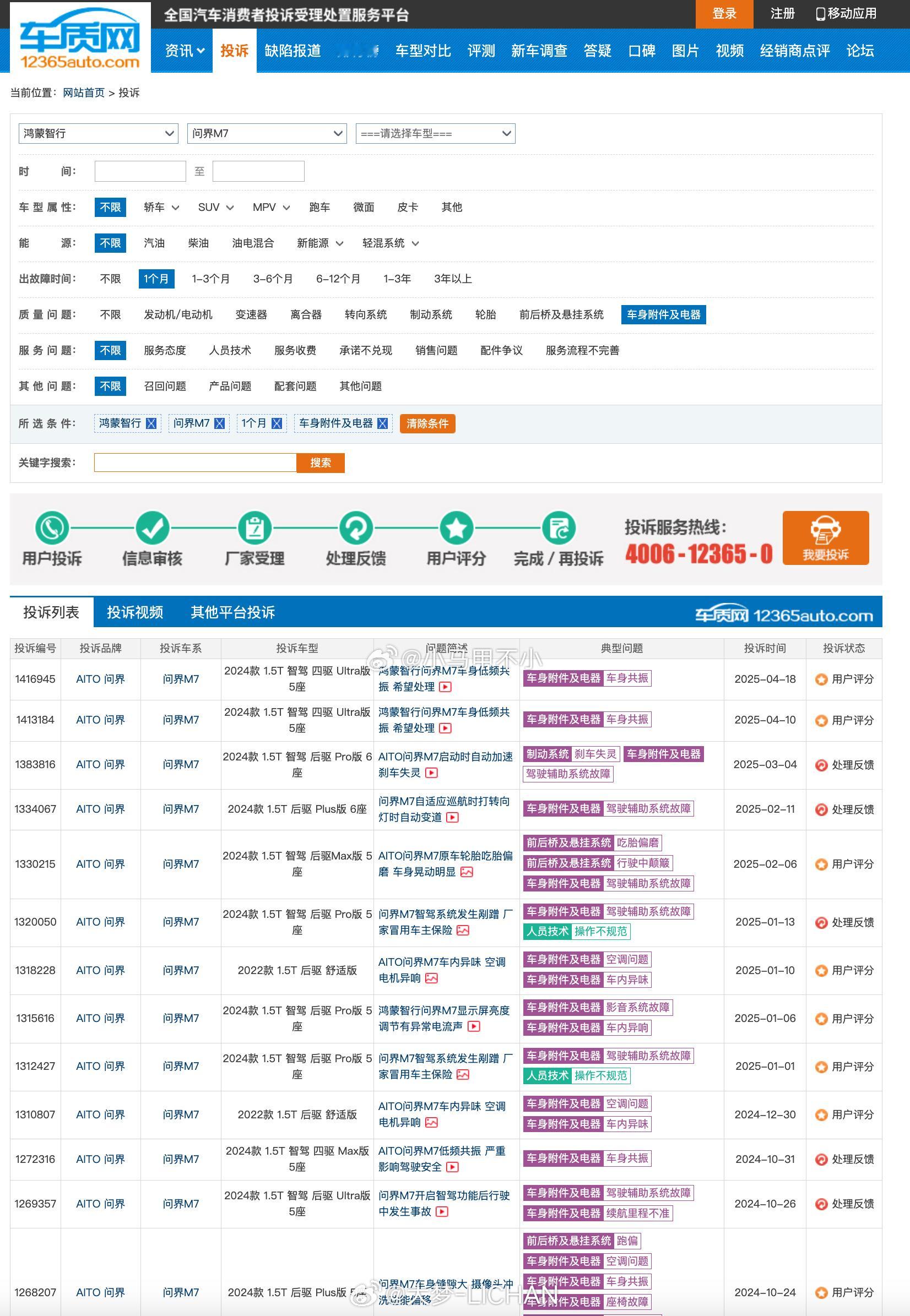
Task: Click the orange 搜索 button
Action: point(321,463)
